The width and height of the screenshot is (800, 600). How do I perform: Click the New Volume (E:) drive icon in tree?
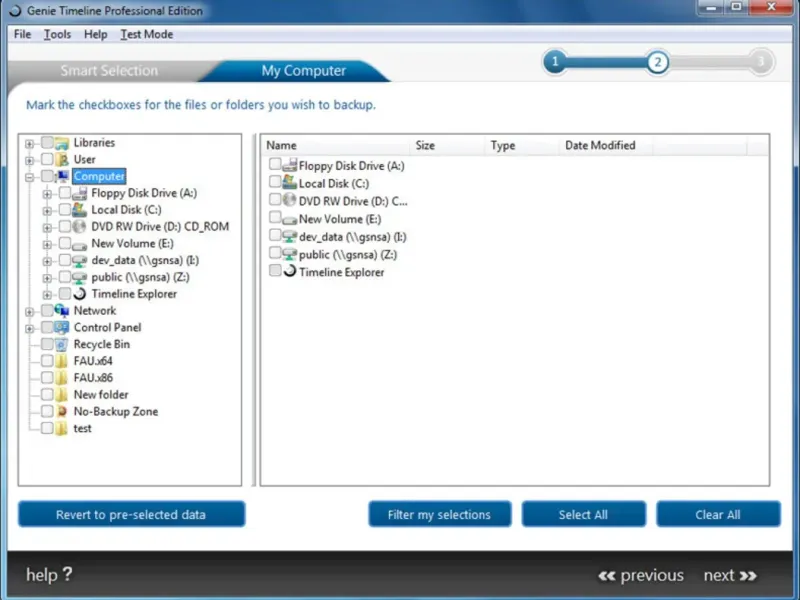pyautogui.click(x=80, y=244)
